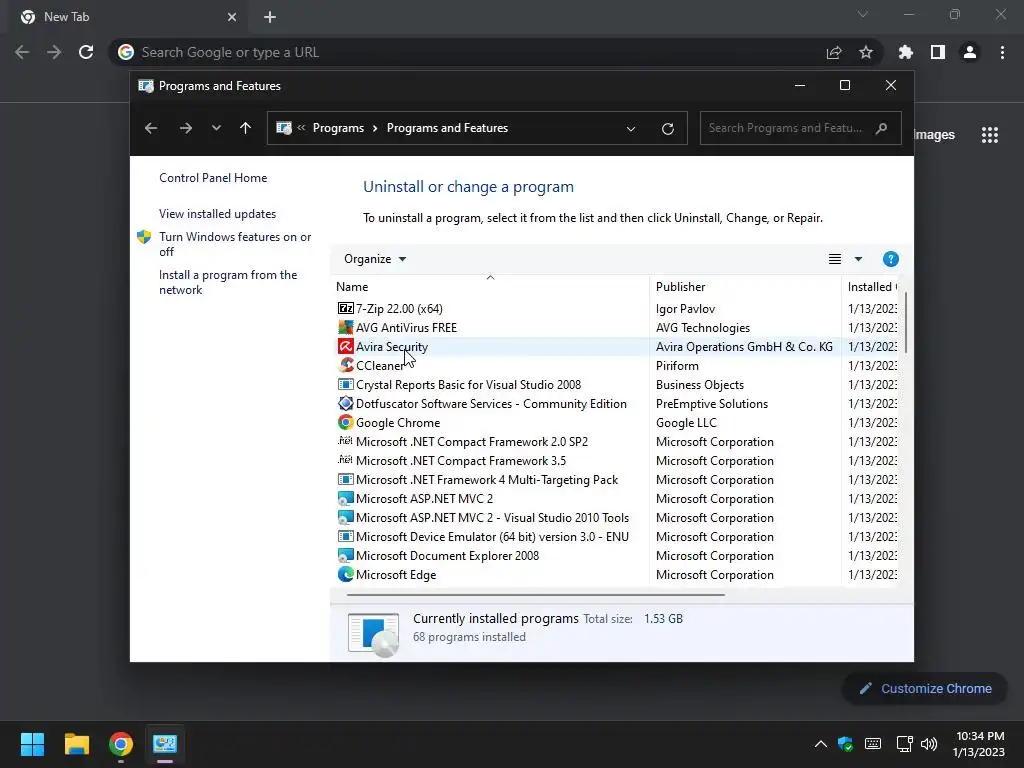Image resolution: width=1024 pixels, height=768 pixels.
Task: Click the Microsoft ASP.NET MVC 2 icon
Action: coord(345,498)
